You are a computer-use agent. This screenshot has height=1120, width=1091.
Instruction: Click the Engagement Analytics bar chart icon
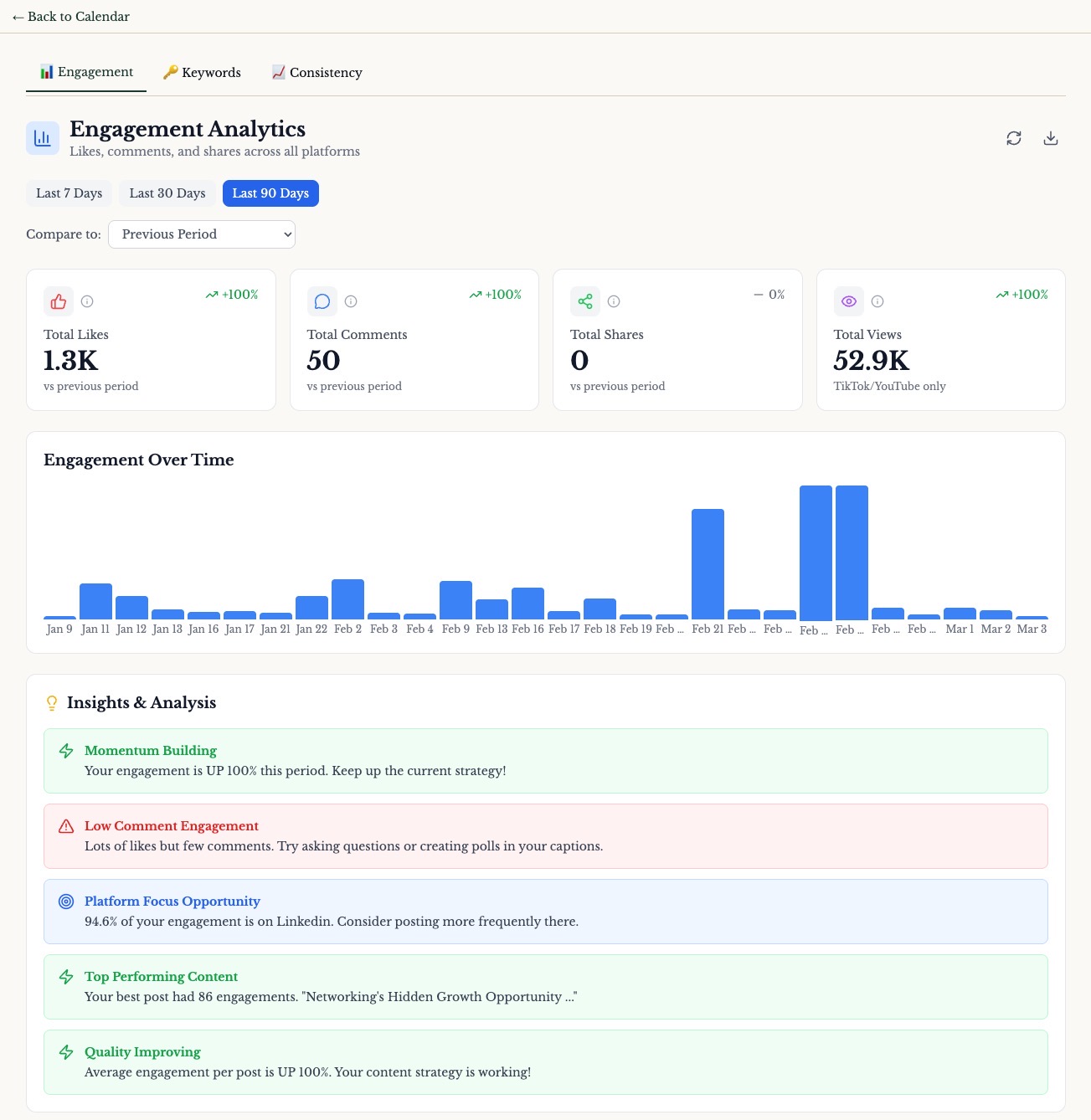point(43,137)
